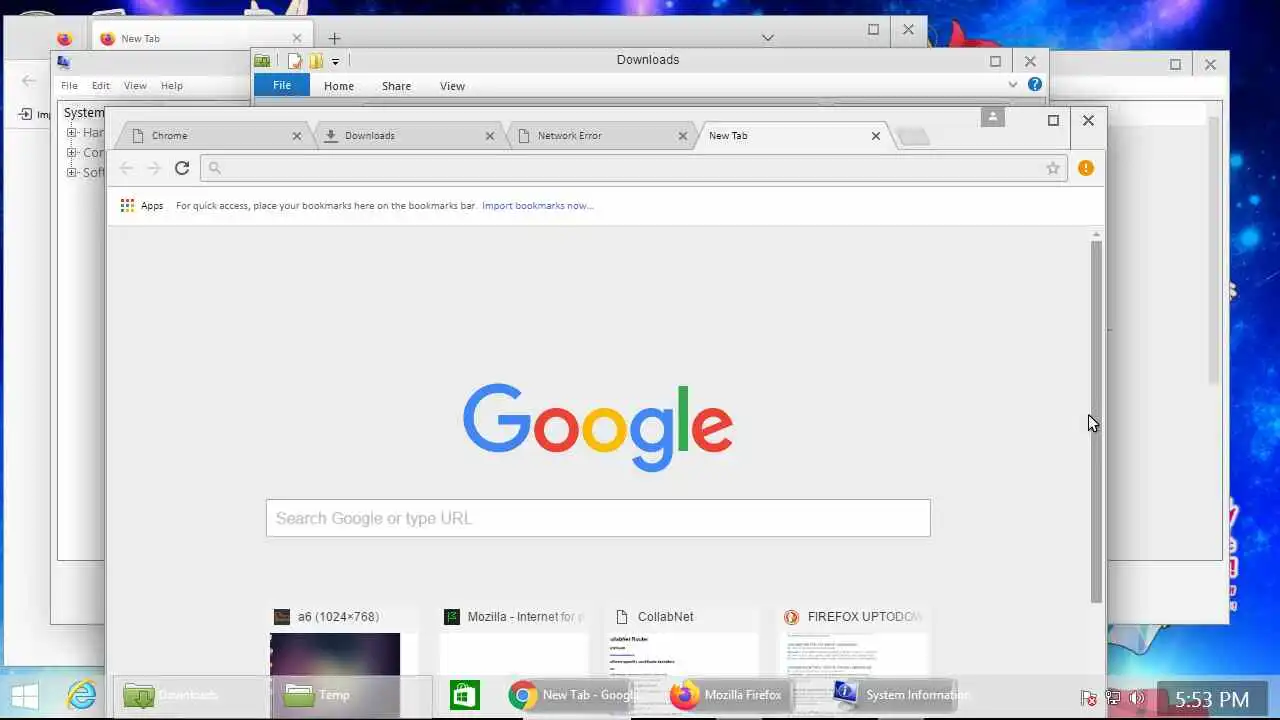Expand the third System Information tree node
The width and height of the screenshot is (1280, 720).
(x=72, y=172)
